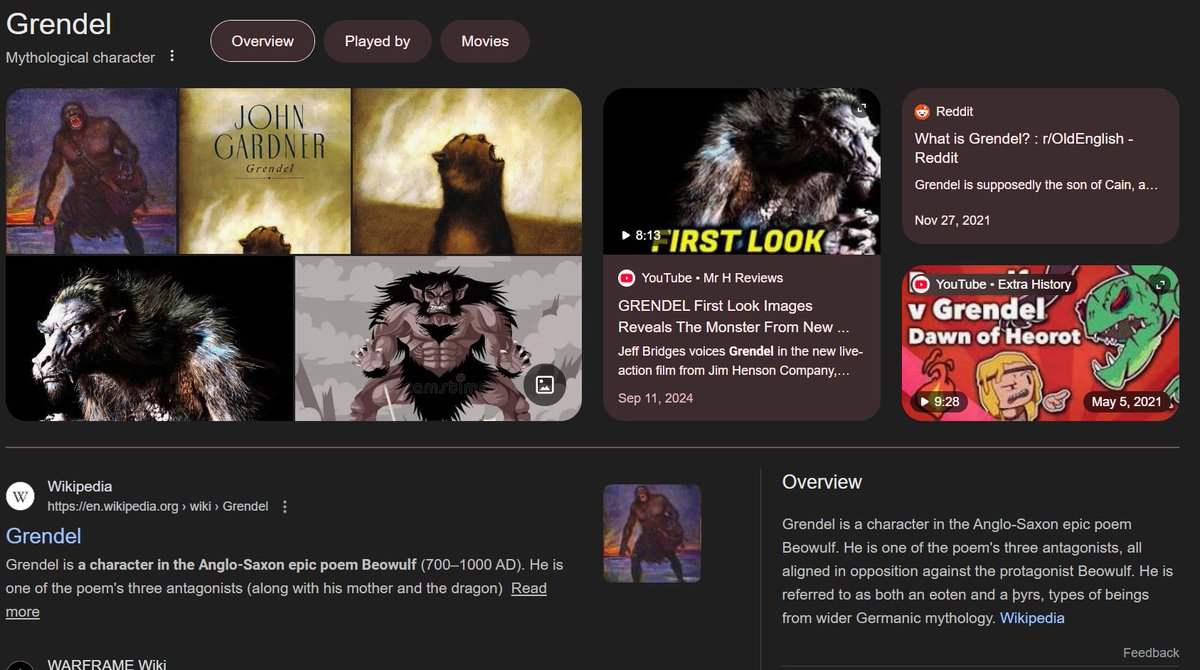Open the roaring bear-like creature painting
The width and height of the screenshot is (1200, 670).
(x=467, y=171)
